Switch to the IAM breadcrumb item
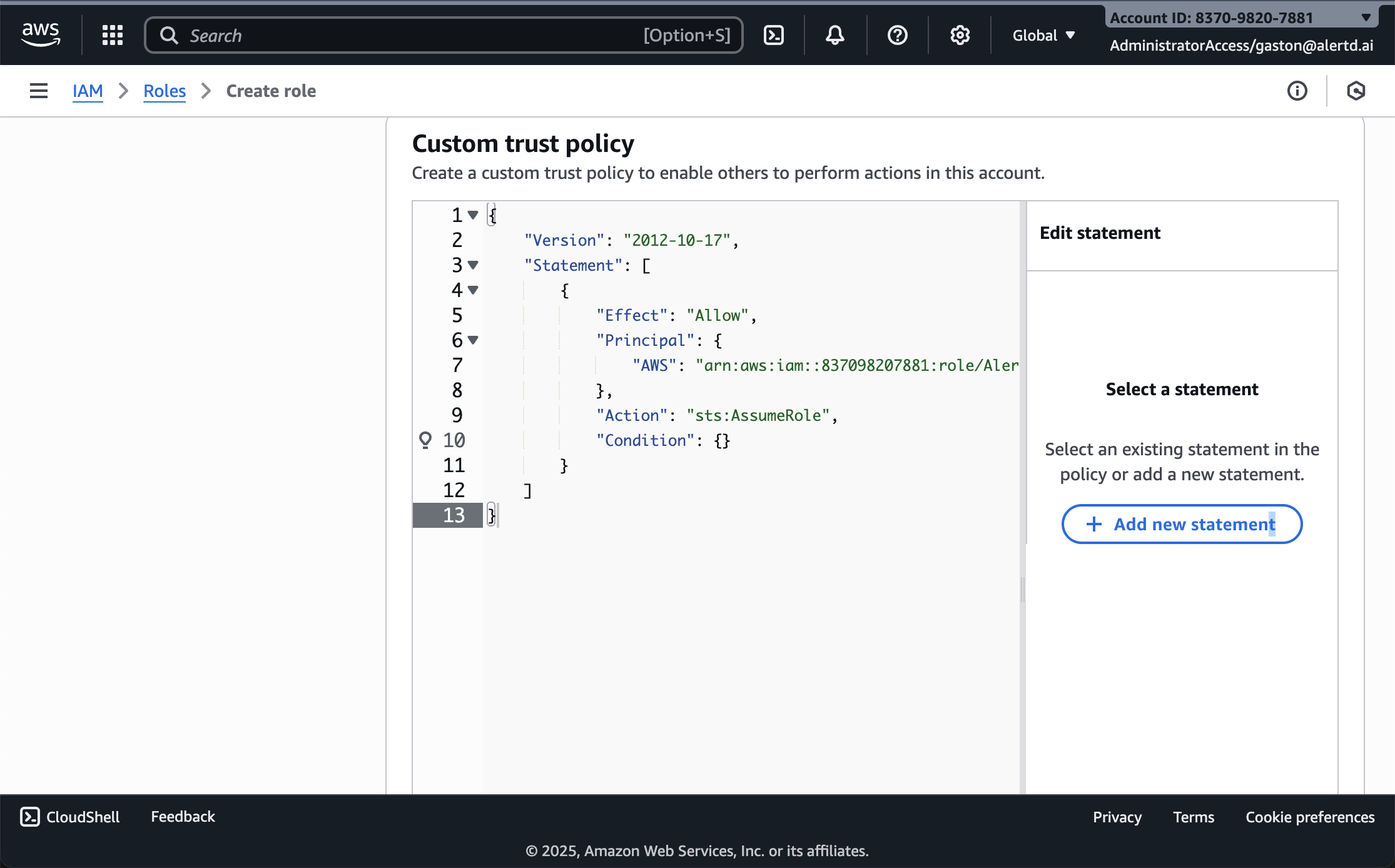Image resolution: width=1395 pixels, height=868 pixels. pos(88,91)
